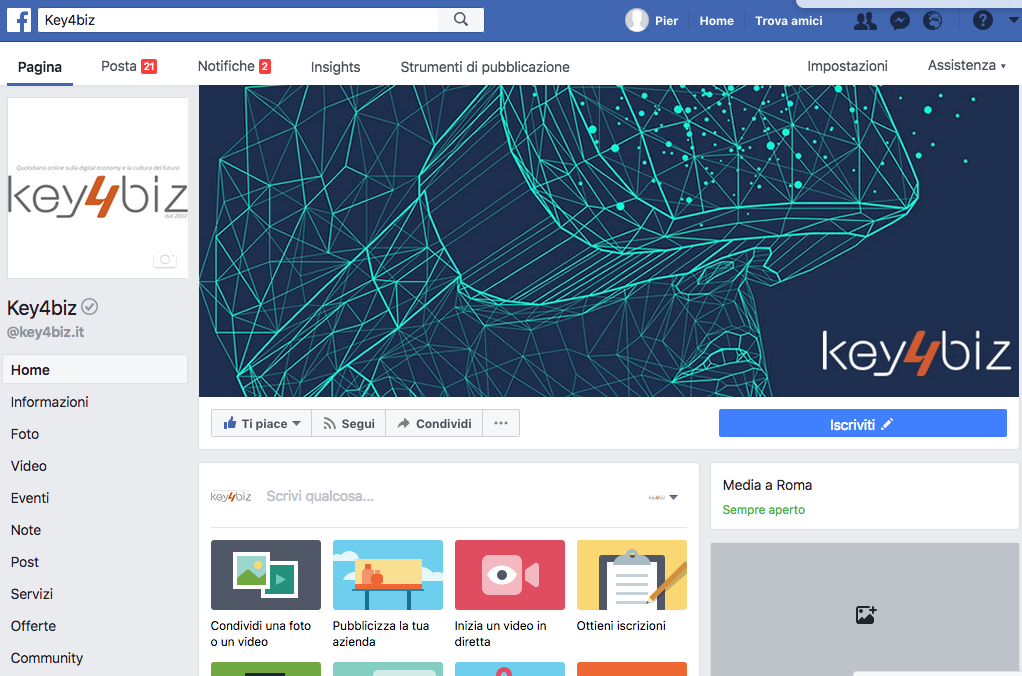
Task: Select Inizia un video in diretta tile
Action: tap(510, 593)
